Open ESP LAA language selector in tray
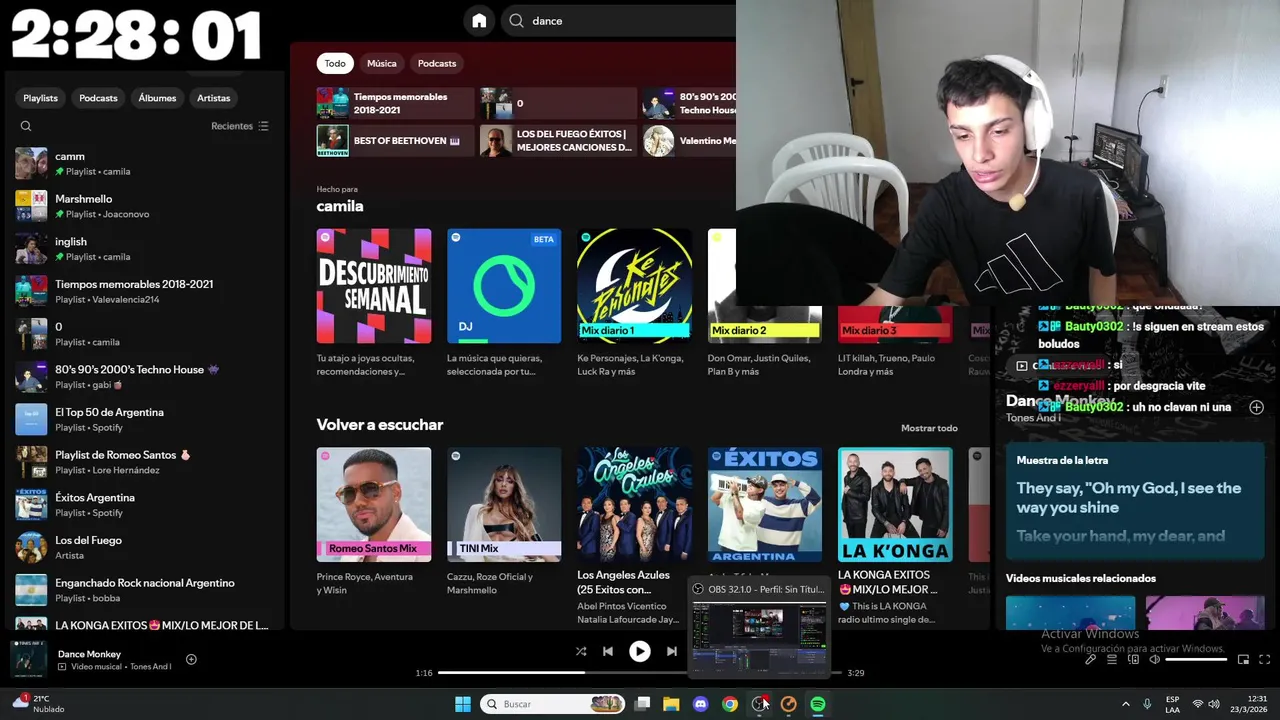 click(x=1172, y=704)
